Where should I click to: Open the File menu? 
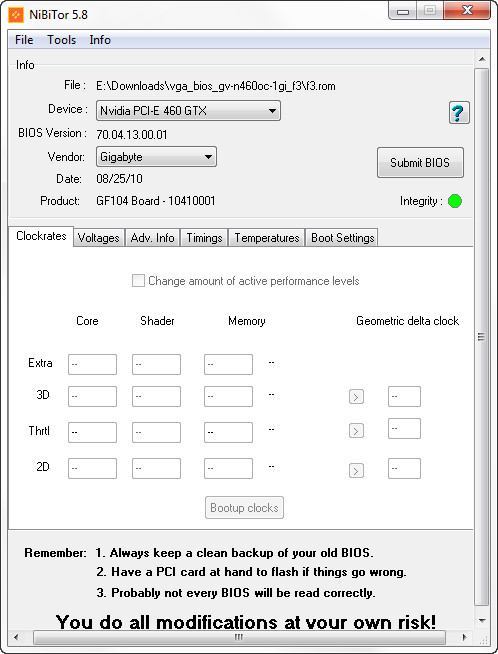click(x=24, y=40)
